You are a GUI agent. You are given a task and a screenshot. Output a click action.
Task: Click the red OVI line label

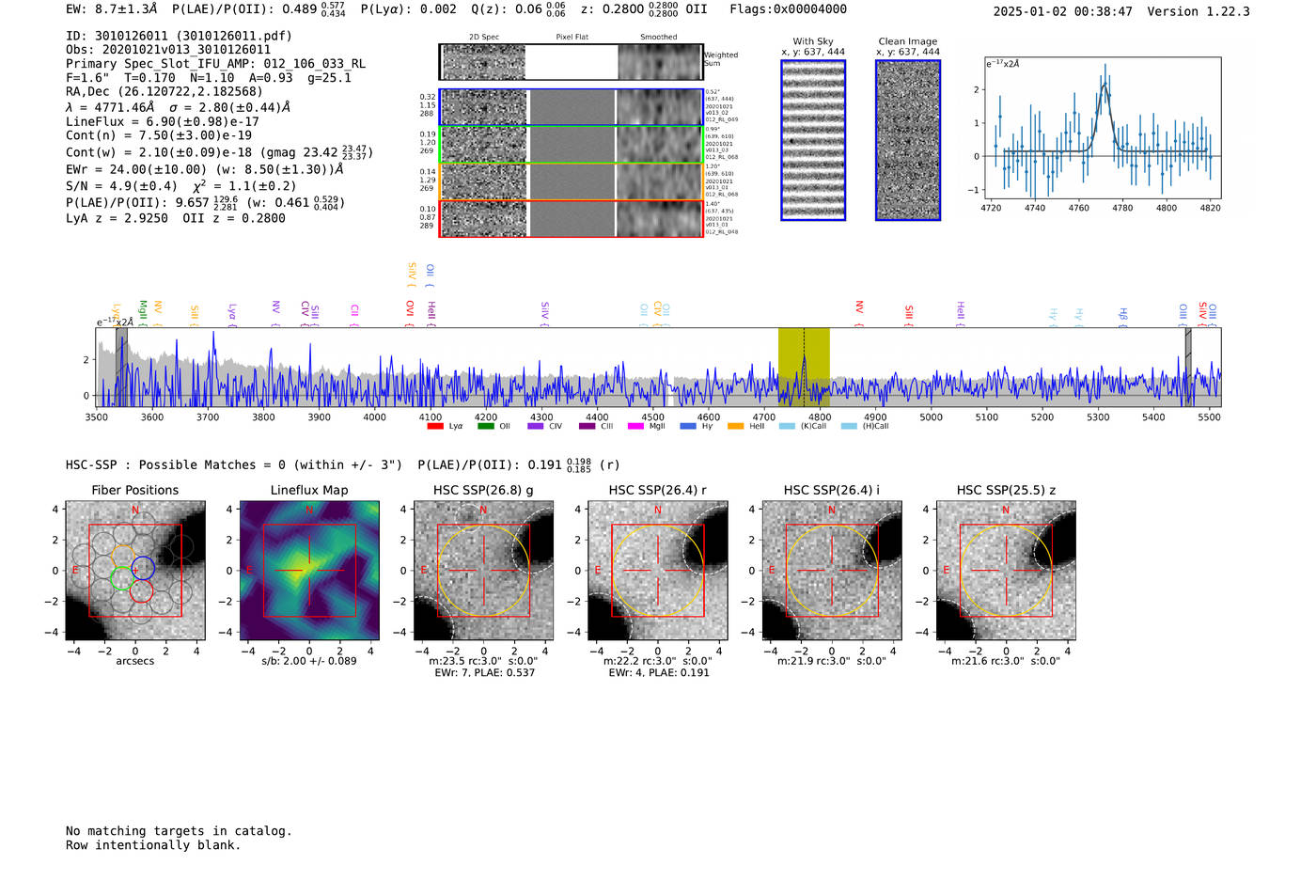[410, 311]
